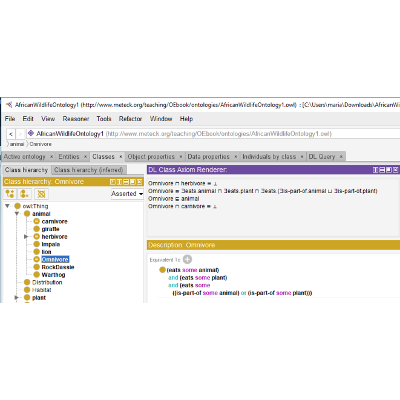Close the DL Class Axiom Renderer panel

[x=395, y=170]
